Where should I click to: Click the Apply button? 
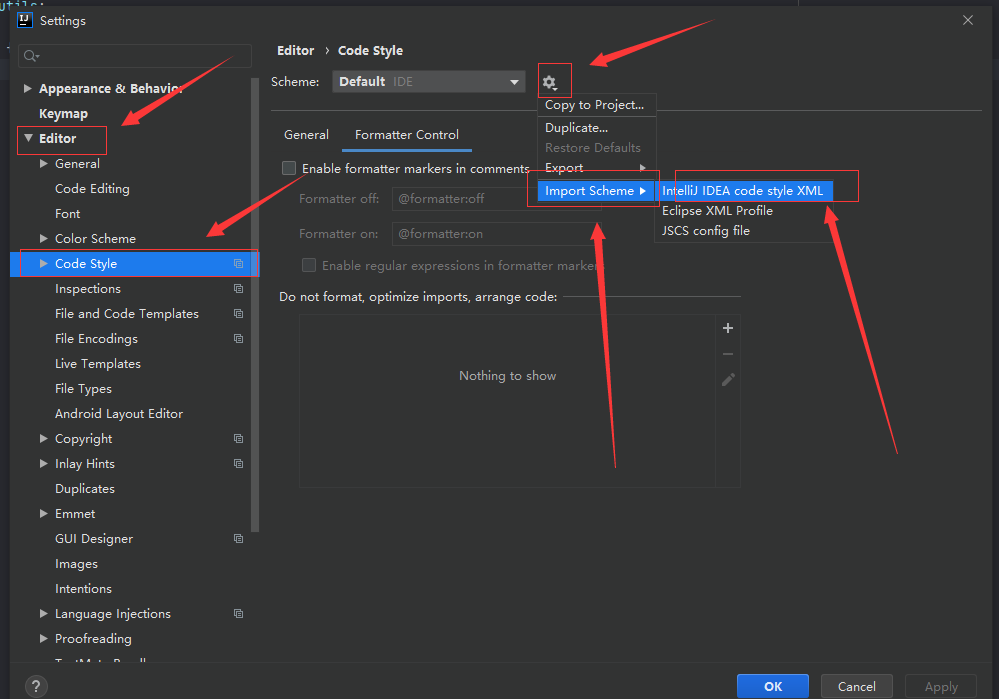[x=940, y=686]
